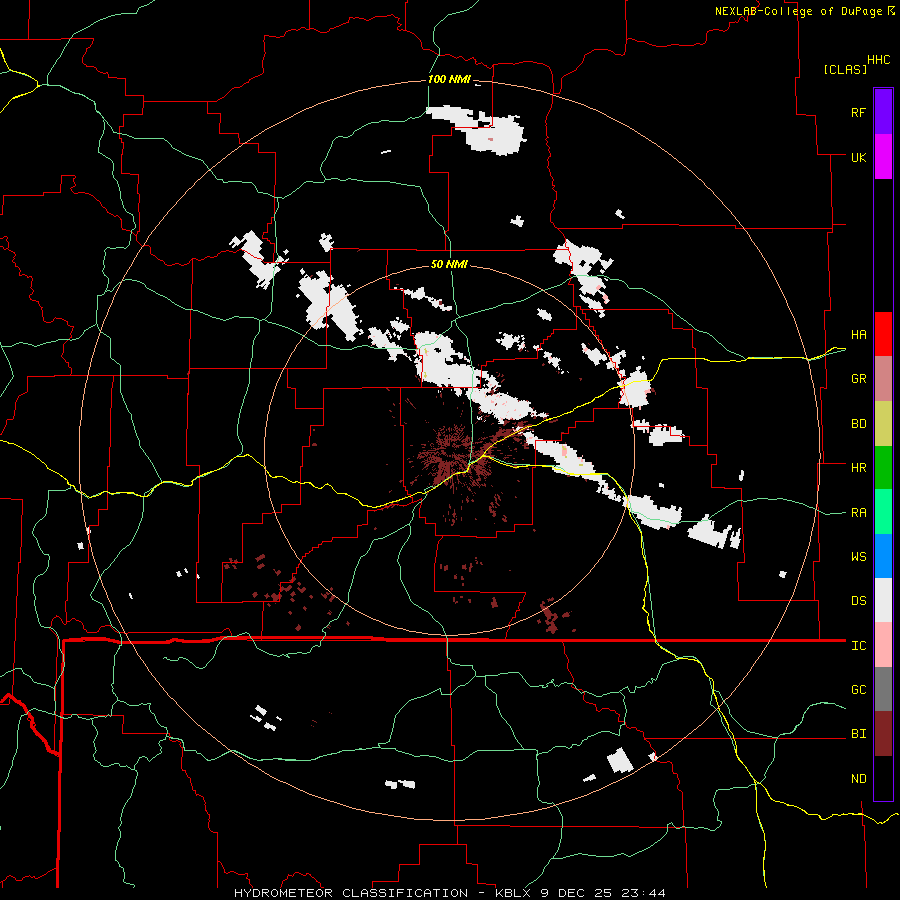
Task: Click the DS white legend swatch
Action: pyautogui.click(x=883, y=600)
